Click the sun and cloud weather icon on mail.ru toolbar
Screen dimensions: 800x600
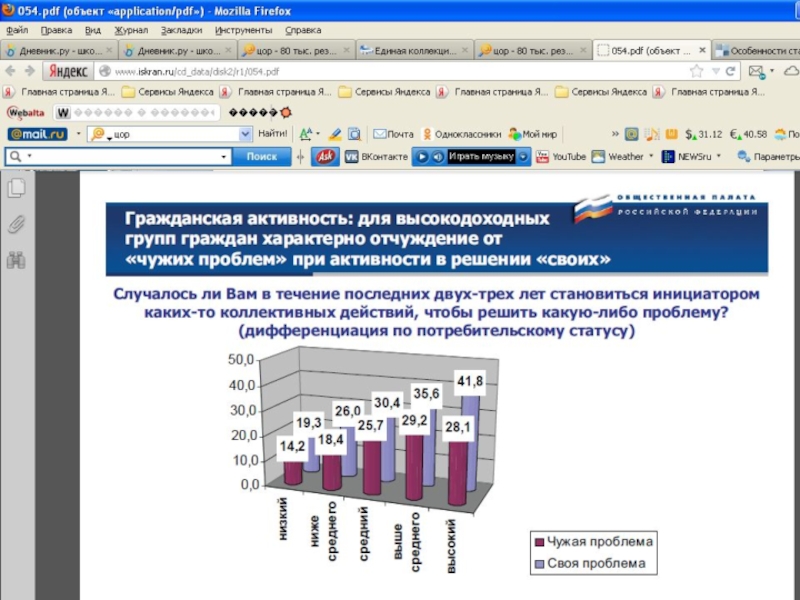(x=780, y=134)
